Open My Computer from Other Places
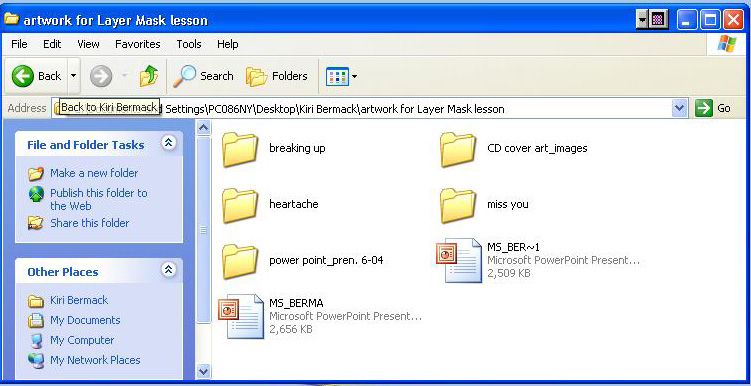This screenshot has width=751, height=386. tap(82, 340)
